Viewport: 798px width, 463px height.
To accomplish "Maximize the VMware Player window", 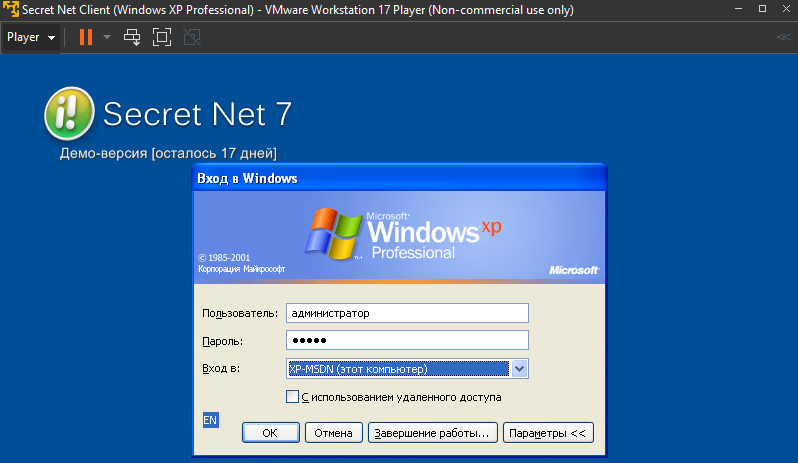I will (762, 9).
